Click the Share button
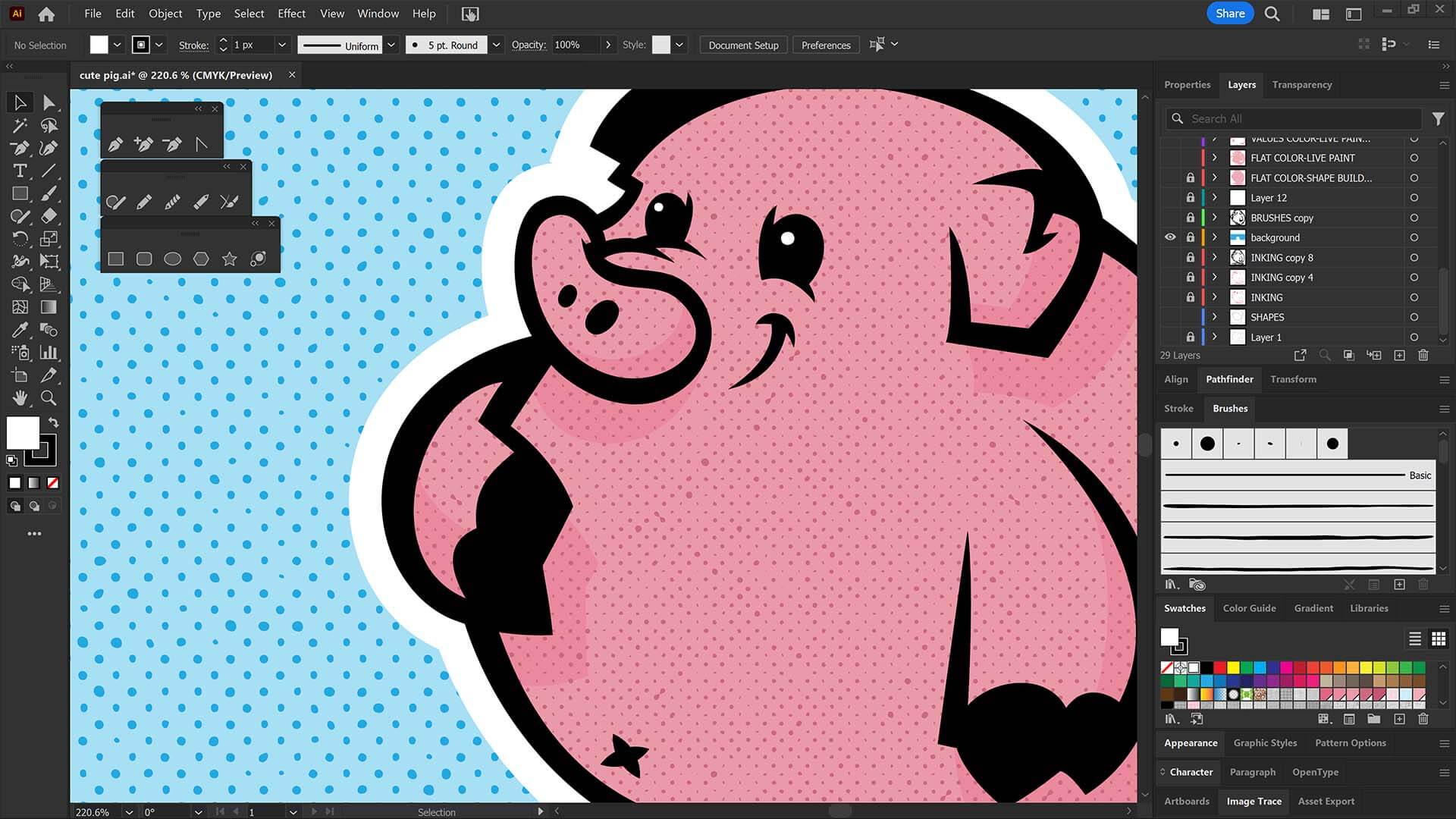 [x=1230, y=14]
